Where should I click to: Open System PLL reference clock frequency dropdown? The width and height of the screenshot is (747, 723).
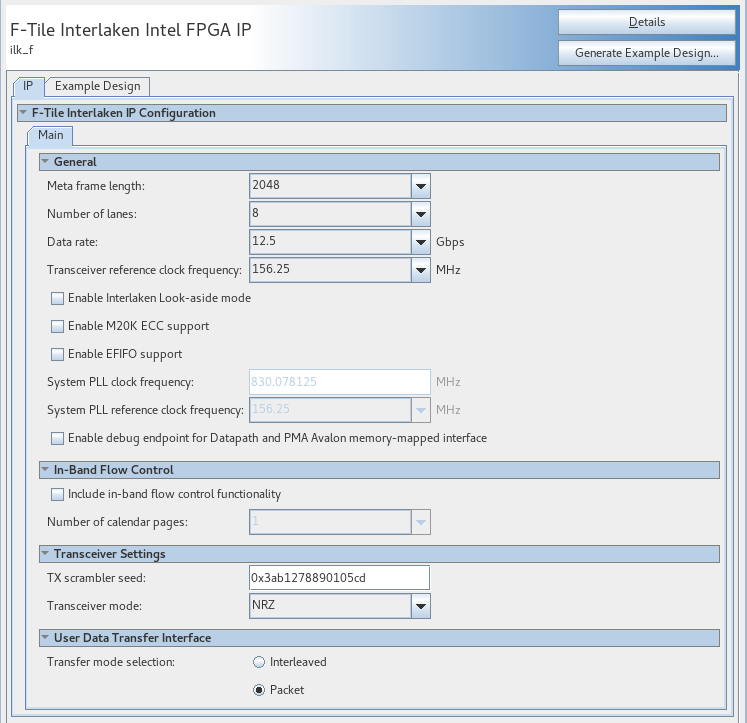pyautogui.click(x=421, y=410)
